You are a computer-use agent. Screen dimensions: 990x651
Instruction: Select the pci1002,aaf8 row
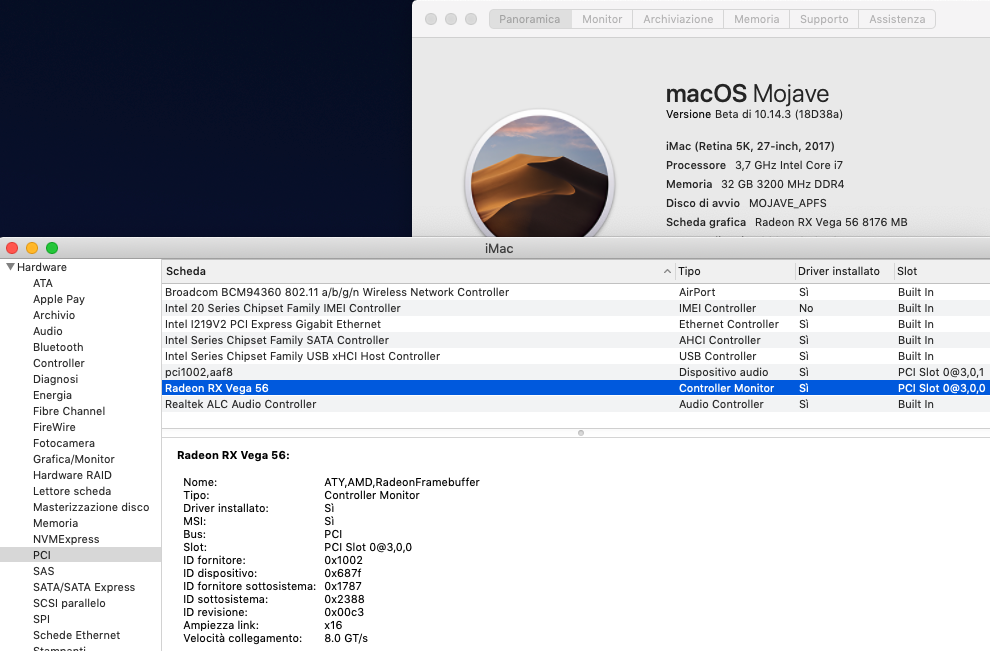576,372
